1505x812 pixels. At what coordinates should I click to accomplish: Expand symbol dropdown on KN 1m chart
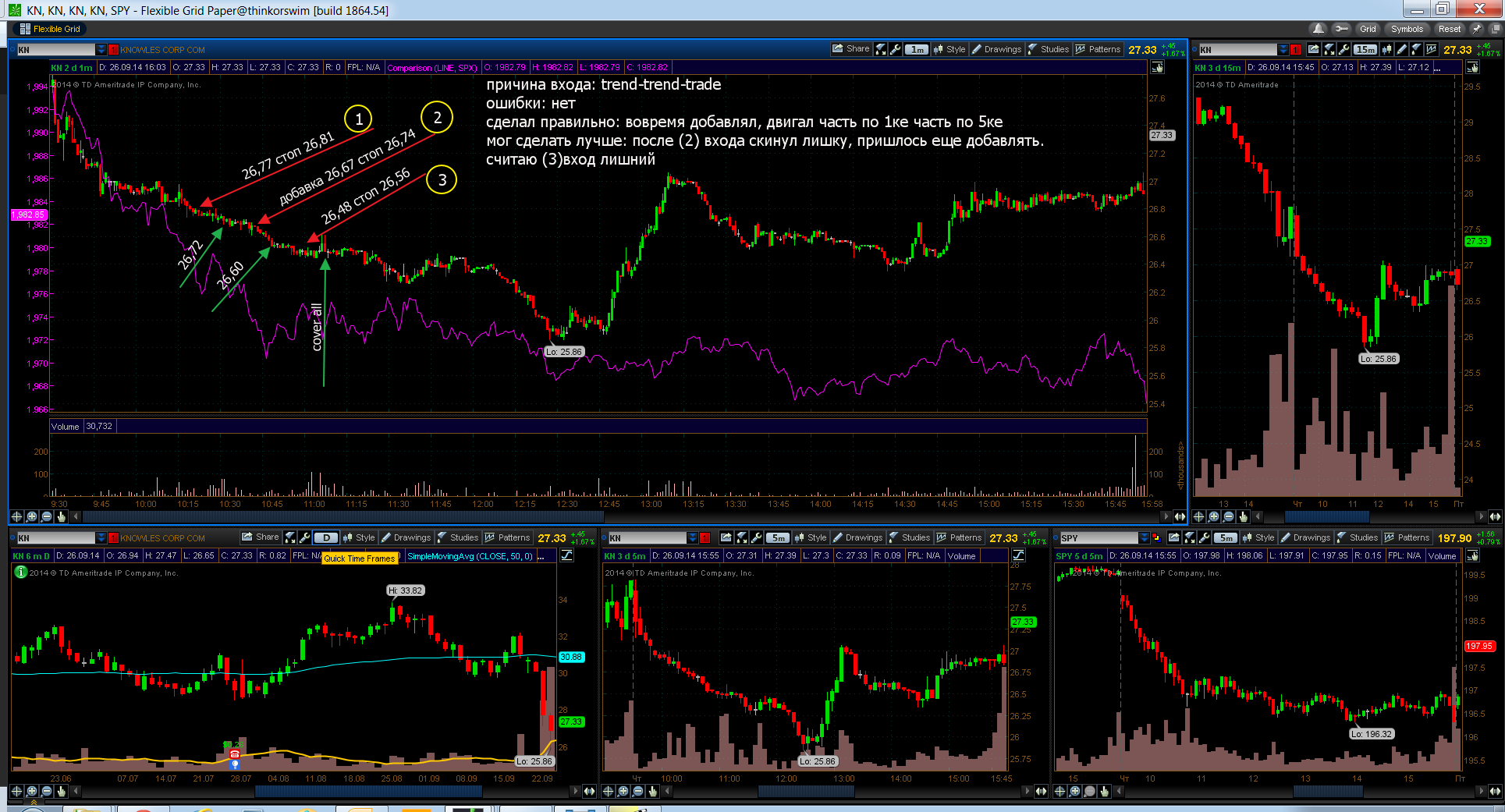click(x=101, y=50)
